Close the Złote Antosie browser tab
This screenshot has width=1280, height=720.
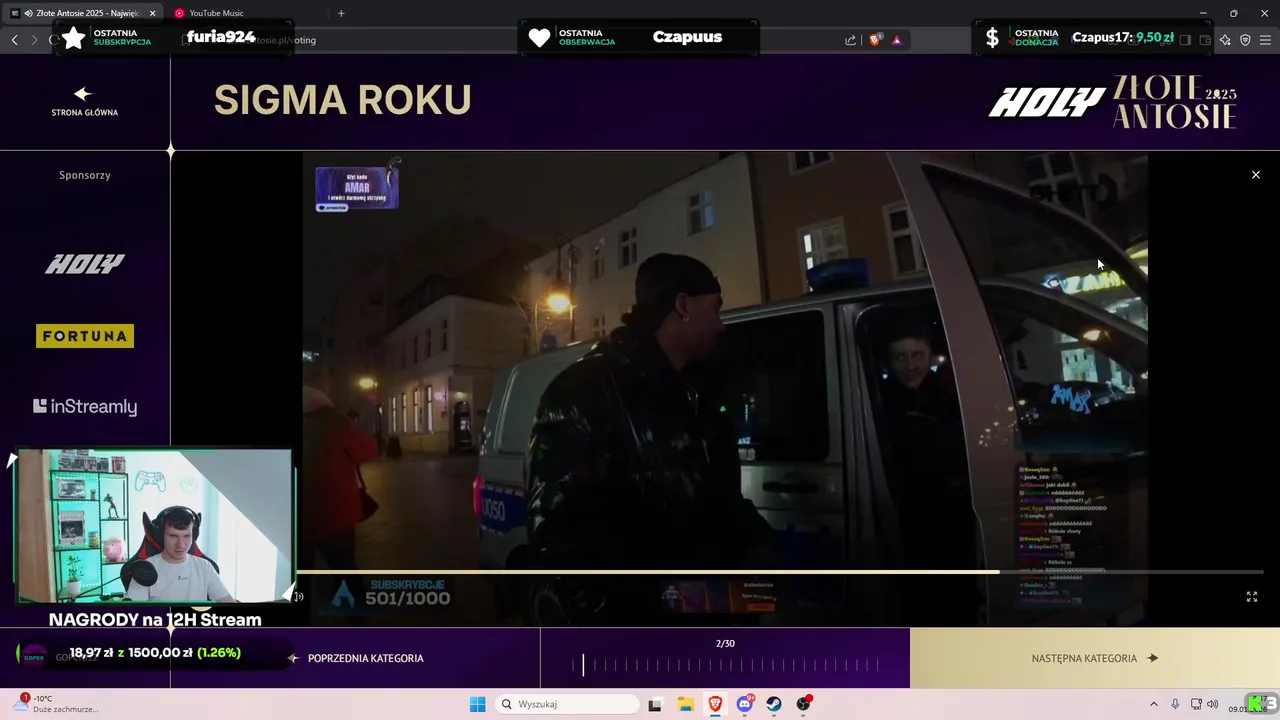point(152,13)
